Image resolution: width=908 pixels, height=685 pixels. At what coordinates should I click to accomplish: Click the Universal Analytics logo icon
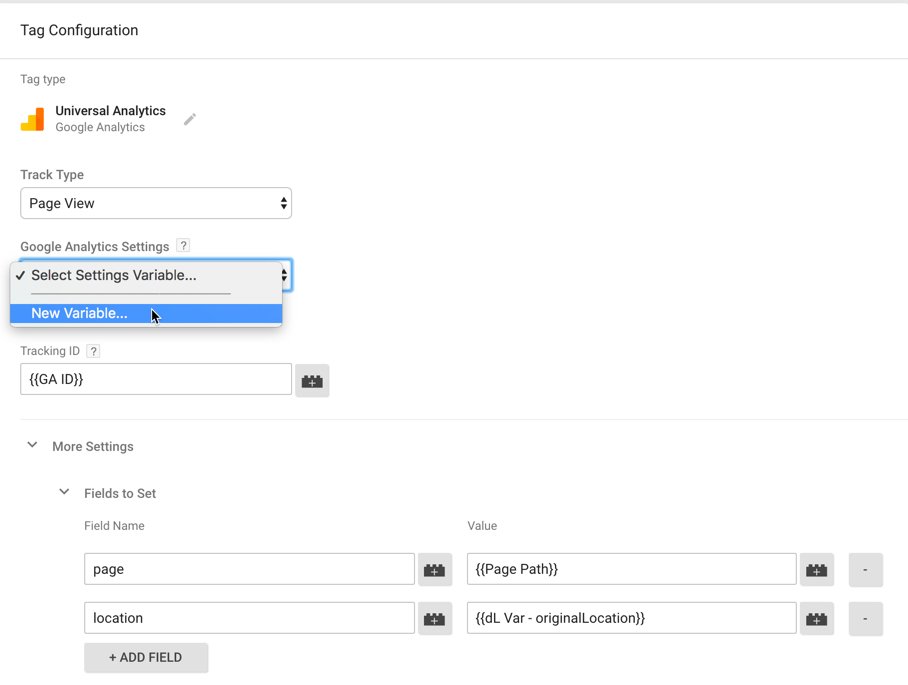pyautogui.click(x=32, y=119)
